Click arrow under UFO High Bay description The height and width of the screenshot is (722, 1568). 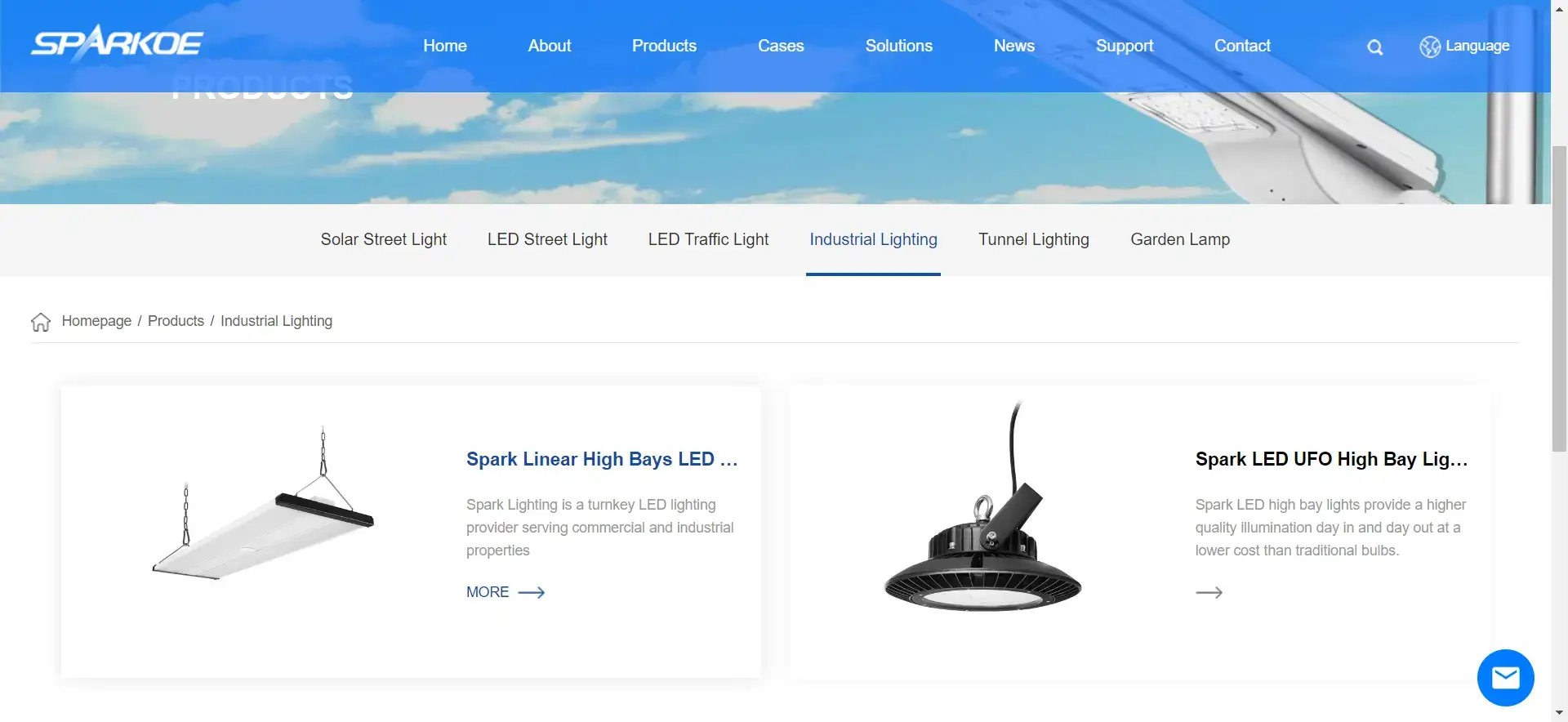[1209, 592]
